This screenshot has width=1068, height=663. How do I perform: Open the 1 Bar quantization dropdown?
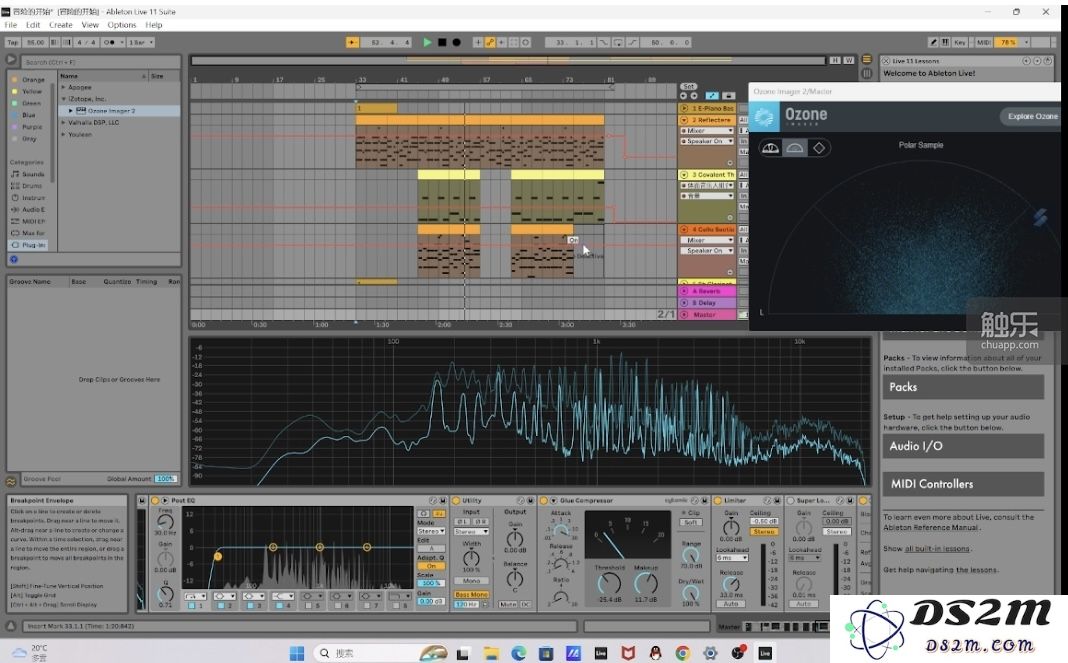click(x=141, y=42)
